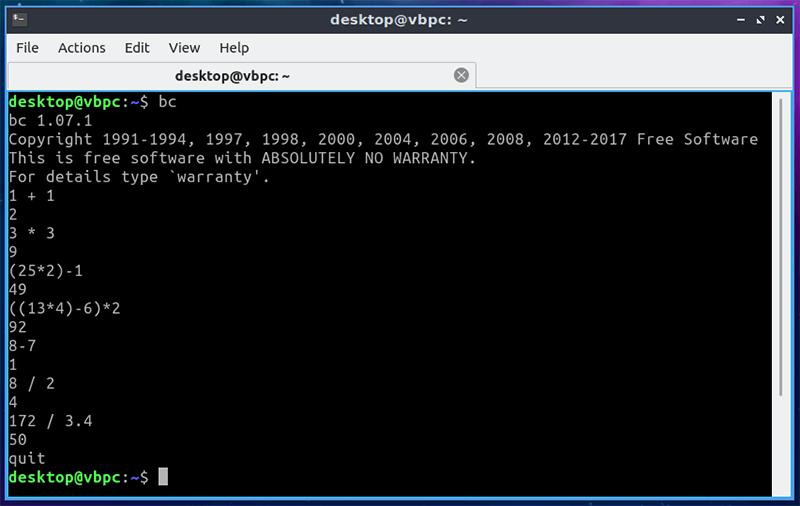Click the 'quit' command line
The height and width of the screenshot is (506, 800).
pos(27,459)
